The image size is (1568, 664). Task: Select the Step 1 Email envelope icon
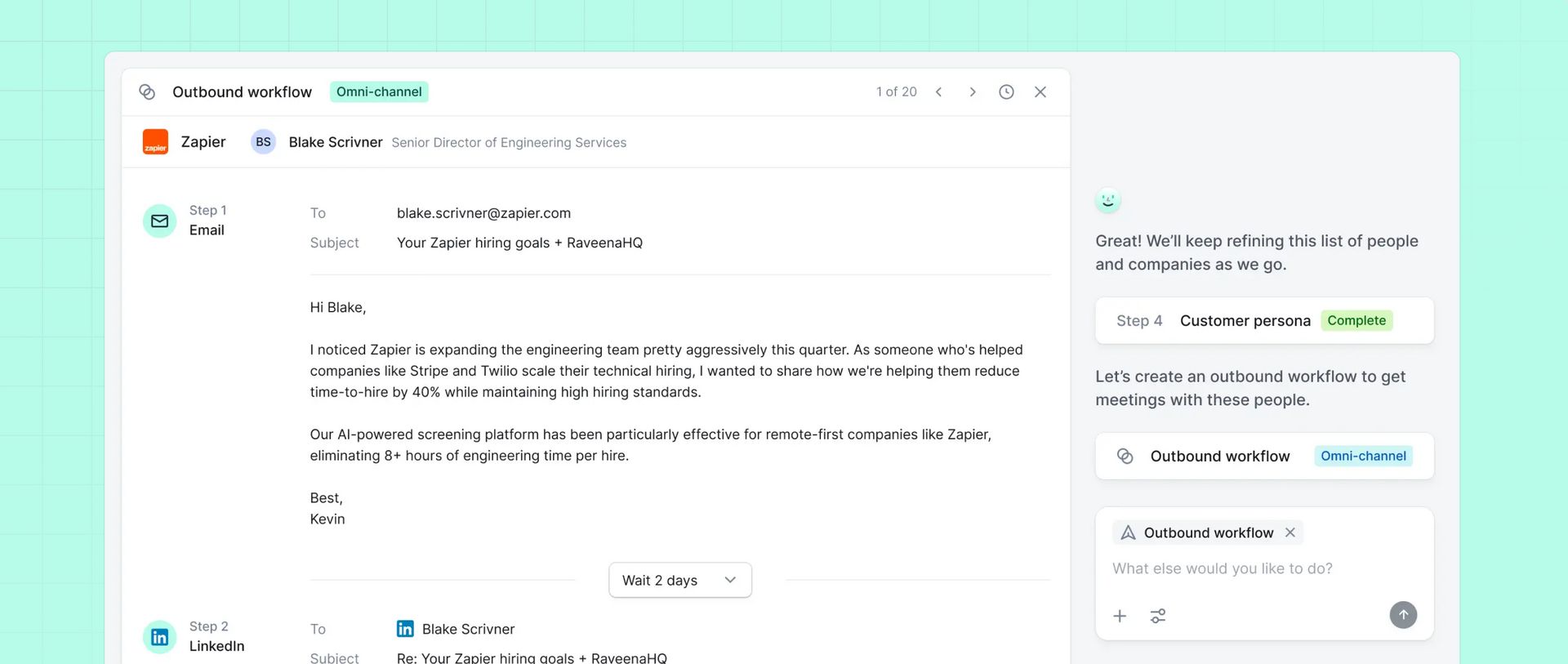(160, 221)
